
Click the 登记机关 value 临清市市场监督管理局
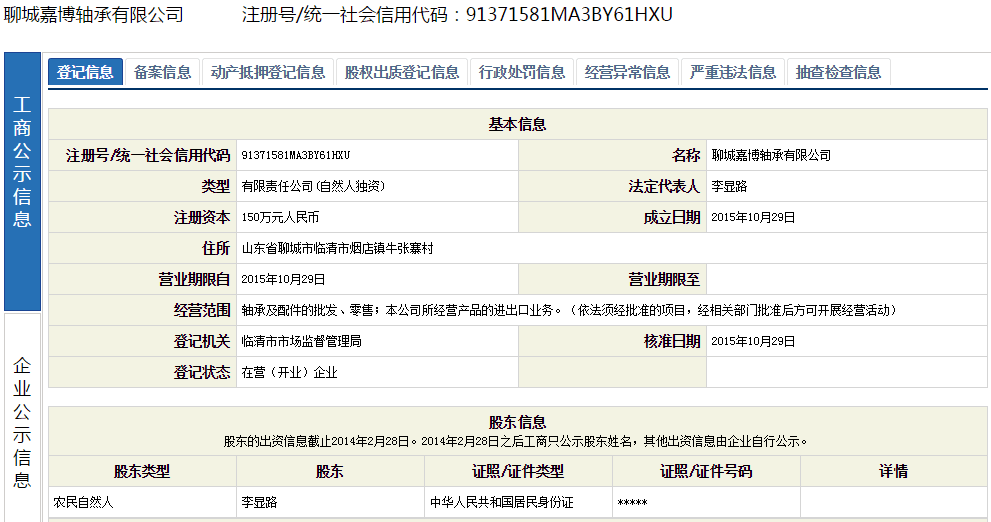301,342
